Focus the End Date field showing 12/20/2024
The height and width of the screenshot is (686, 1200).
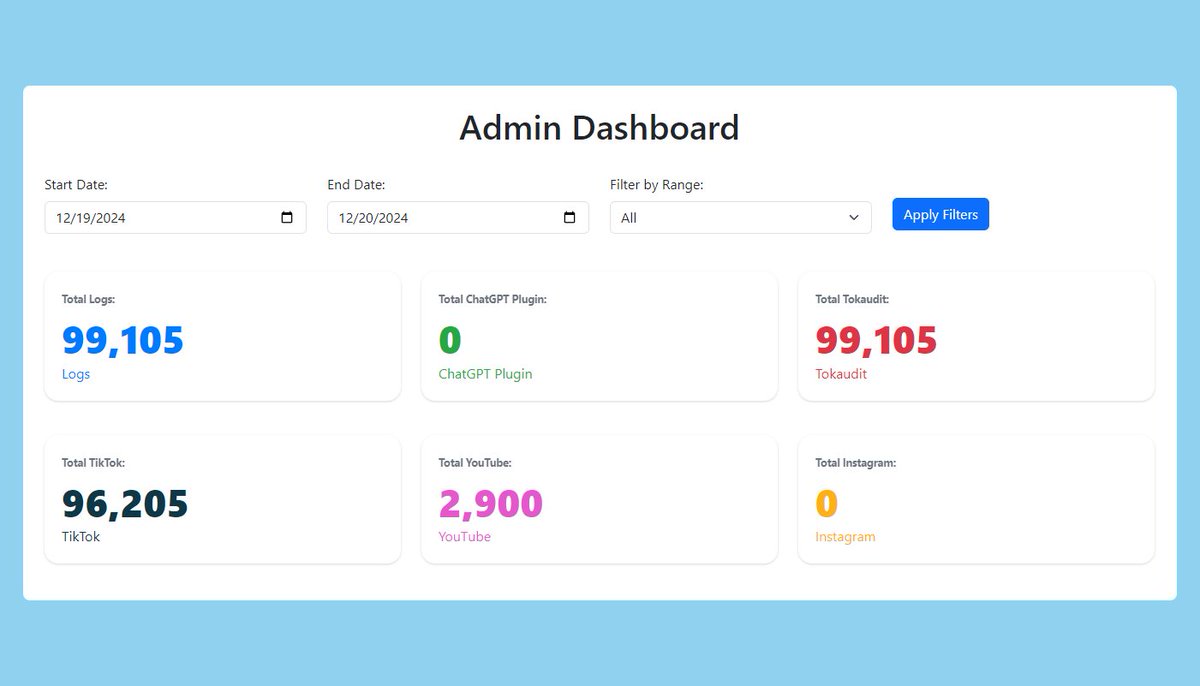458,217
